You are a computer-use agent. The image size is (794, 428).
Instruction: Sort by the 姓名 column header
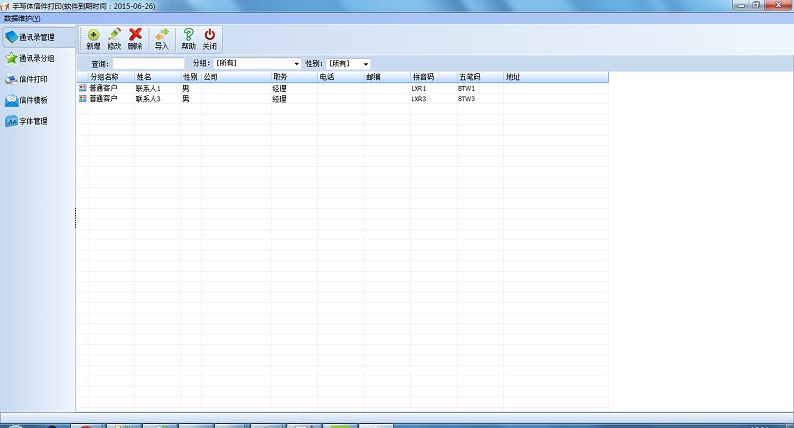156,76
